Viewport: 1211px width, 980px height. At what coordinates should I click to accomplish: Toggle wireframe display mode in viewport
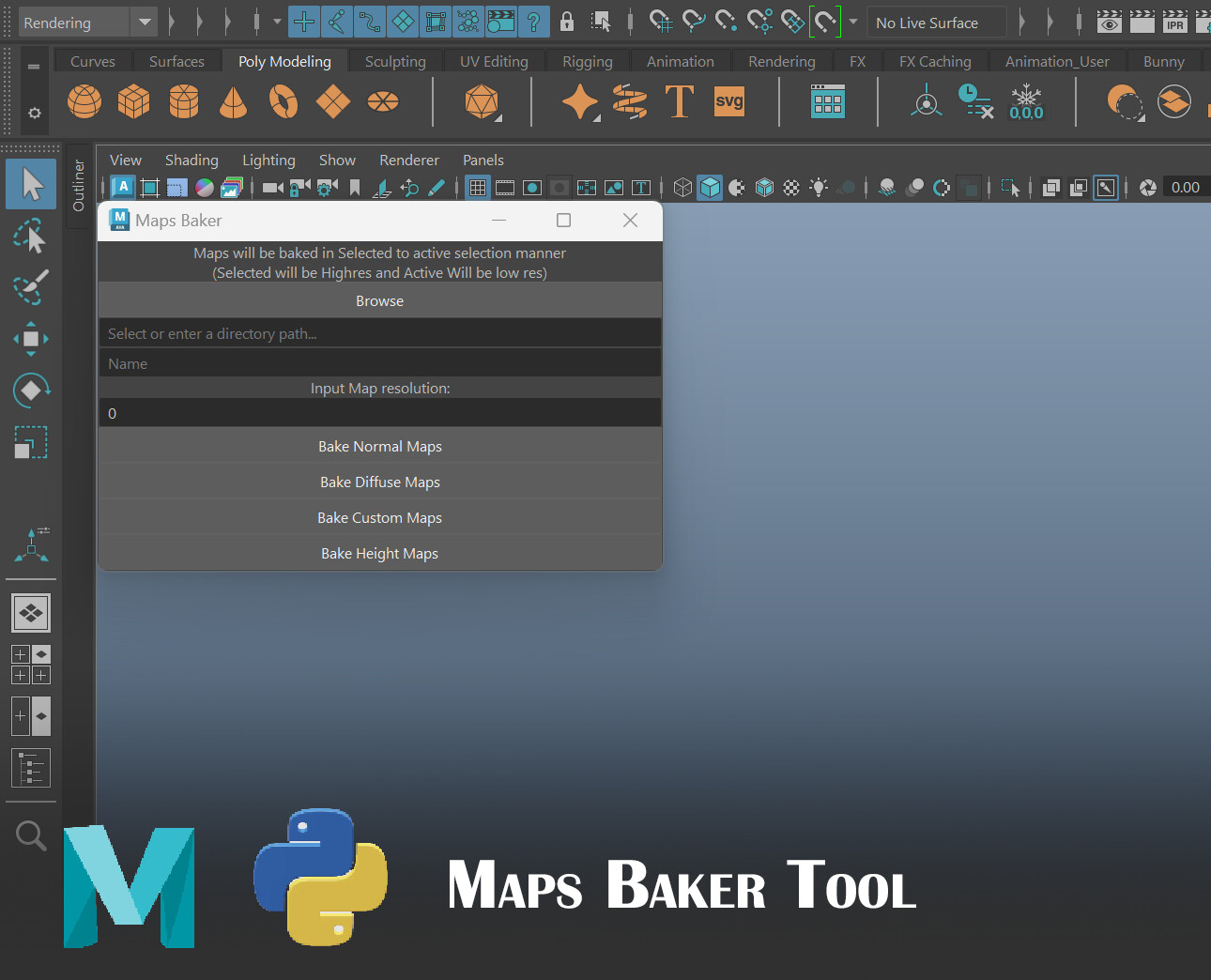click(x=682, y=187)
